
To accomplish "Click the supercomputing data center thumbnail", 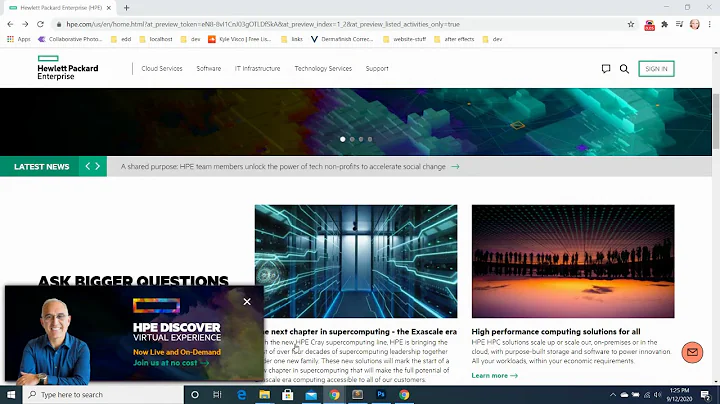I will pos(356,261).
